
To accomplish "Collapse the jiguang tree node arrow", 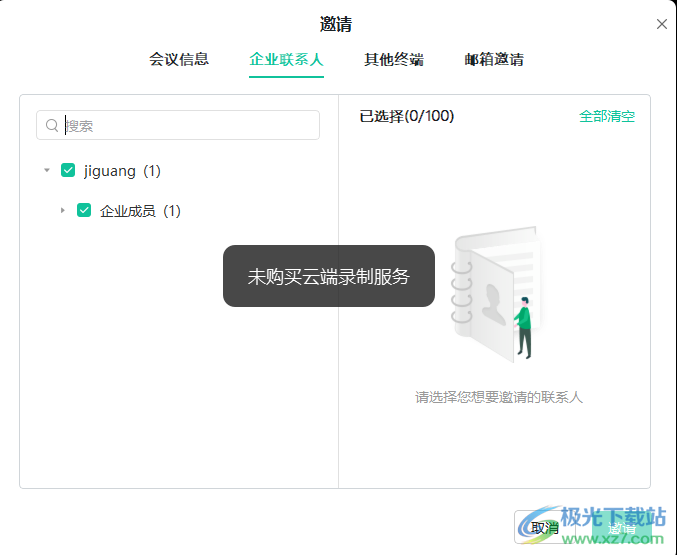I will [x=47, y=171].
